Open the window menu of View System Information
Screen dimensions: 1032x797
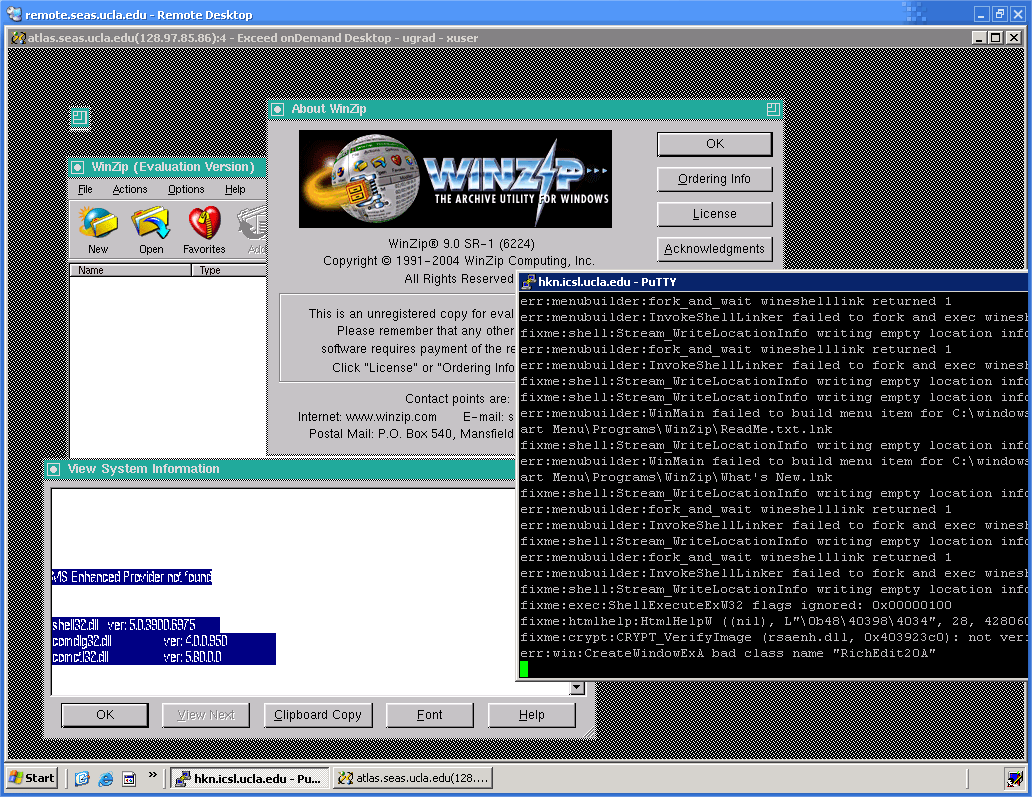pos(54,469)
